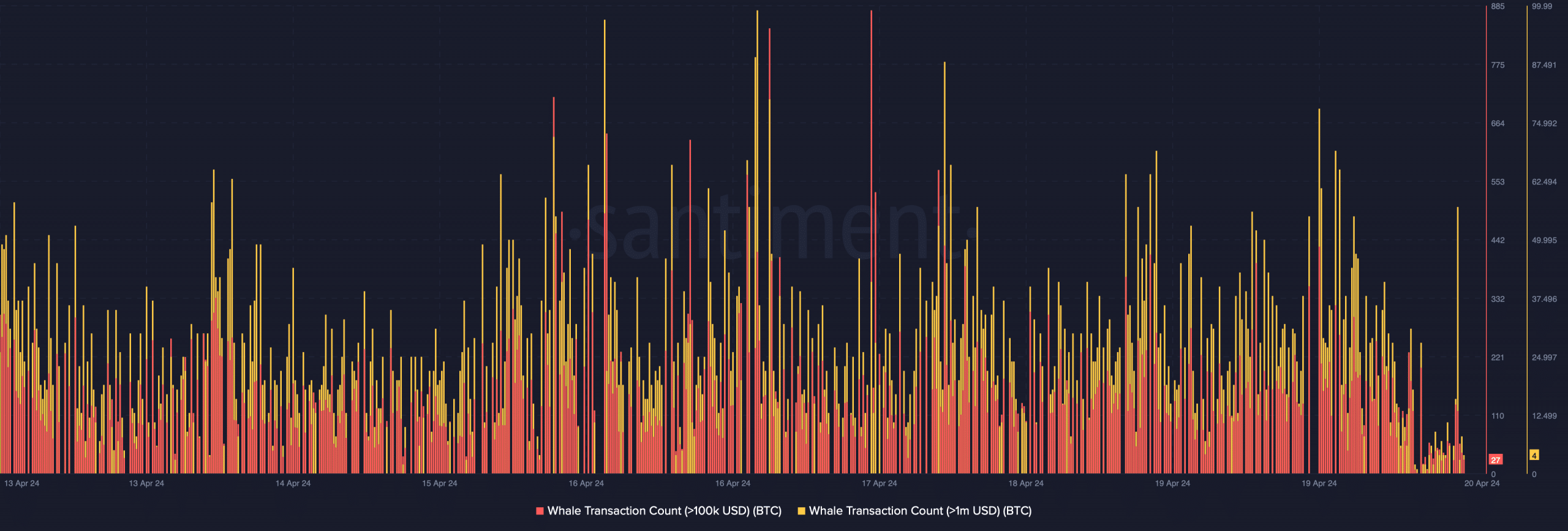Click the 110 red axis label
This screenshot has height=531, width=1568.
point(1498,416)
